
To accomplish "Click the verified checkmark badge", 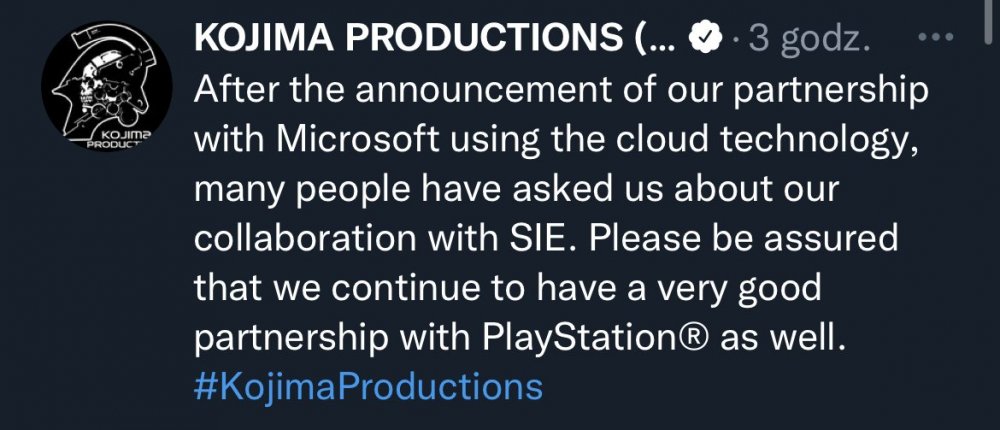I will click(x=706, y=39).
